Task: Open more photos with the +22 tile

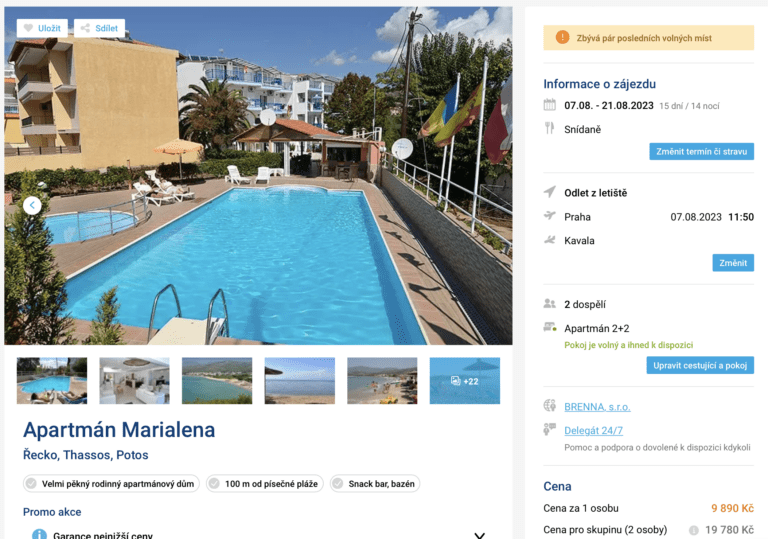Action: tap(465, 381)
